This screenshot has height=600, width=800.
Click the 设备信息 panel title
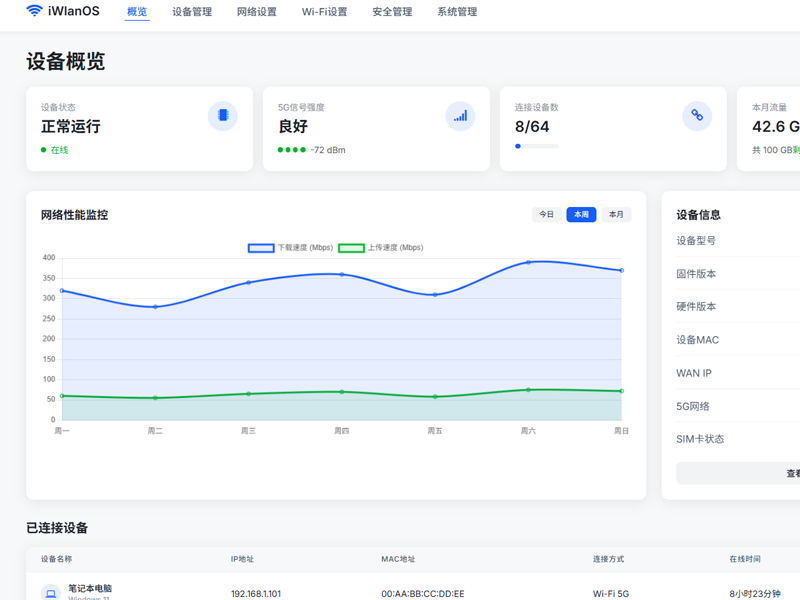tap(698, 215)
